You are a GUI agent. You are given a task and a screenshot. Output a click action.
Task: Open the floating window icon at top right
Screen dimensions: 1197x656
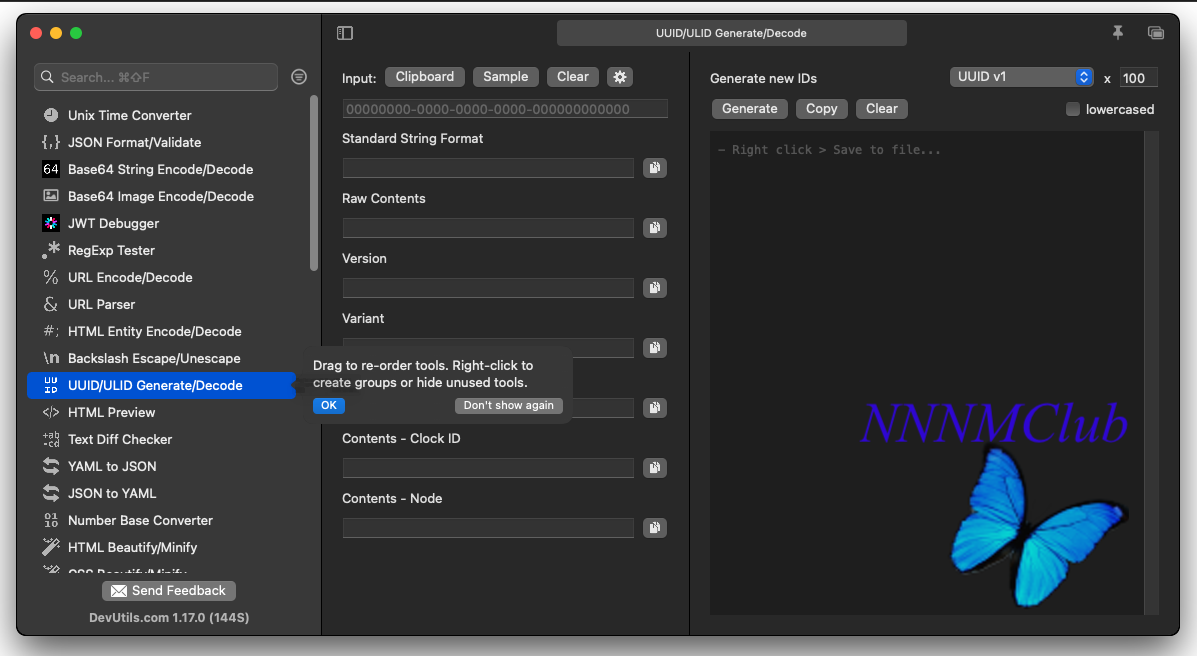pyautogui.click(x=1156, y=33)
